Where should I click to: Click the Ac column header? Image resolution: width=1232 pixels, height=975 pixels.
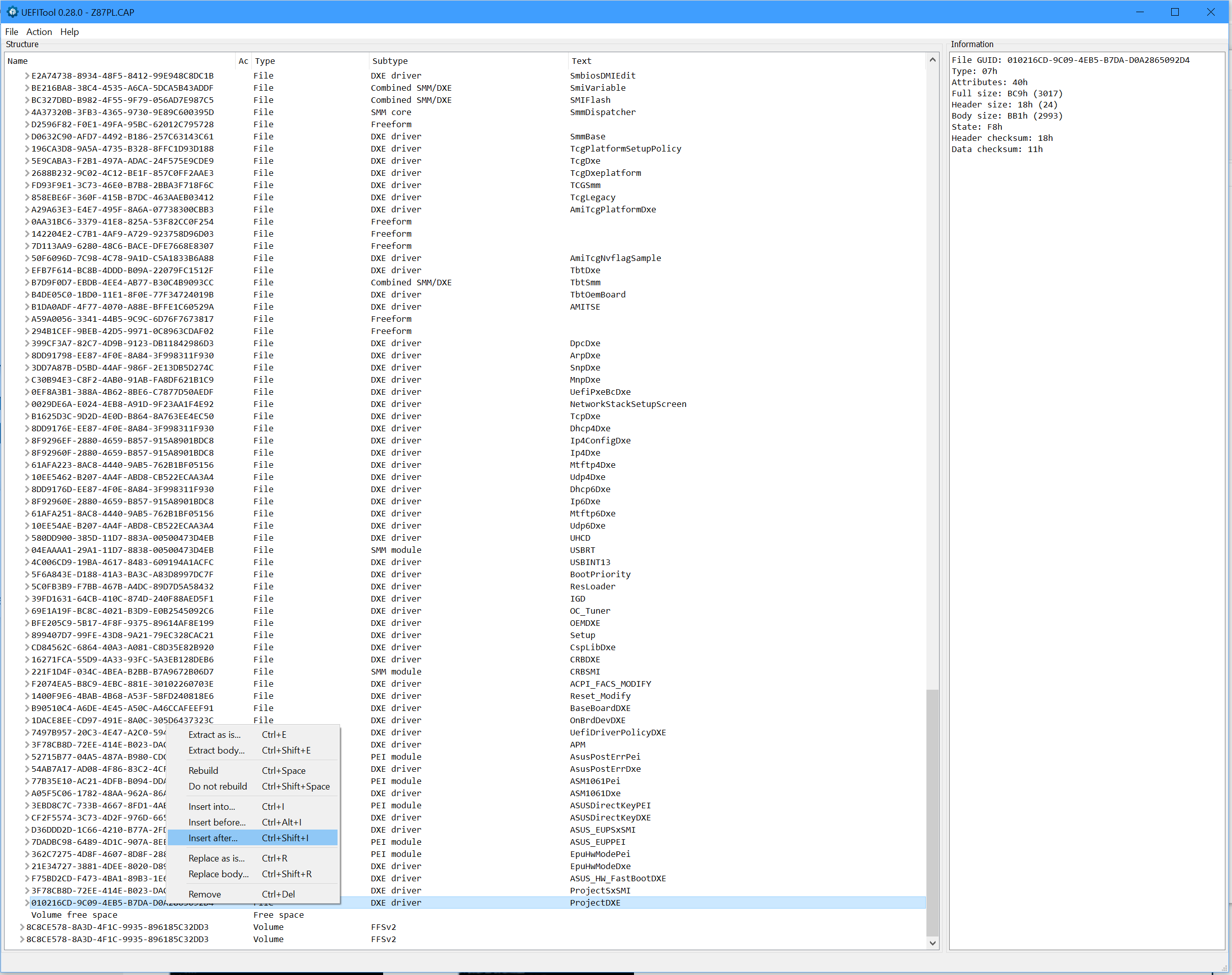[243, 61]
